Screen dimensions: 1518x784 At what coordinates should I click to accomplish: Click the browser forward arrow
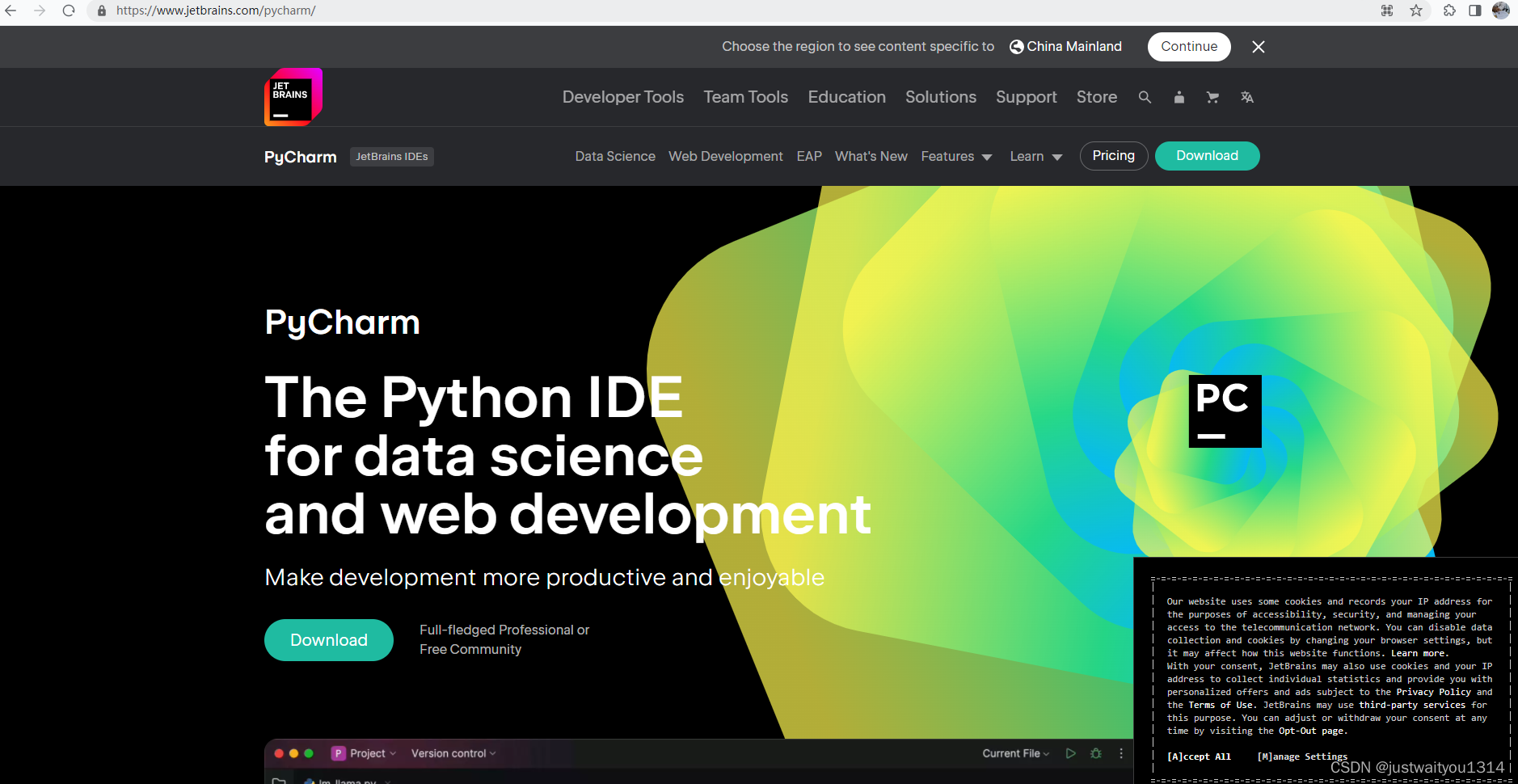pyautogui.click(x=40, y=11)
